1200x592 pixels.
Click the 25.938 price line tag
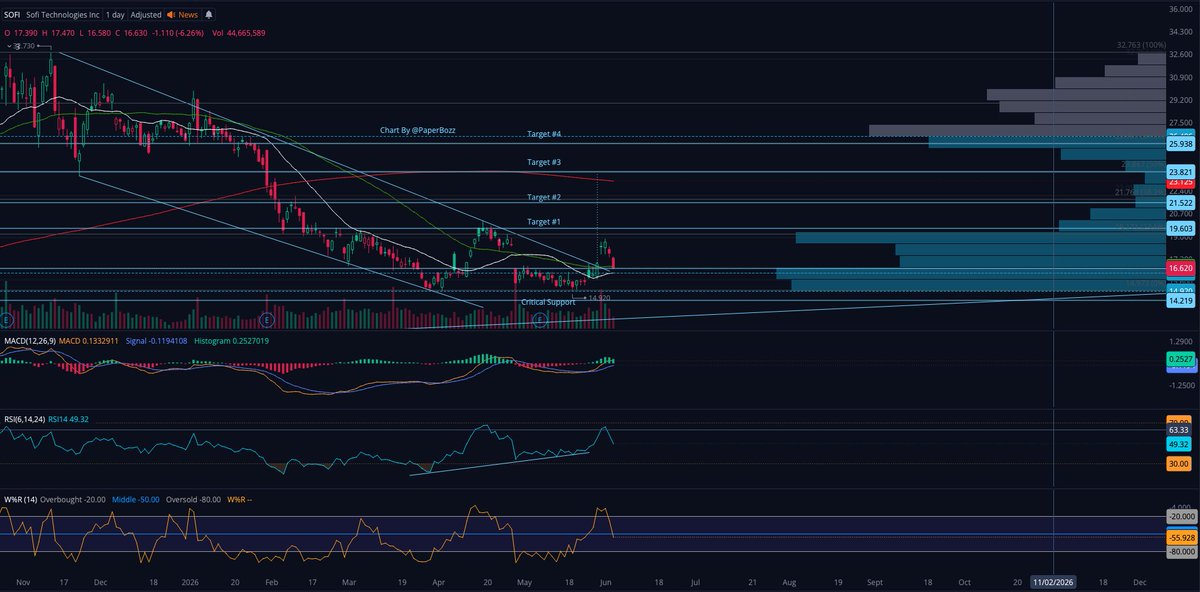pos(1181,145)
